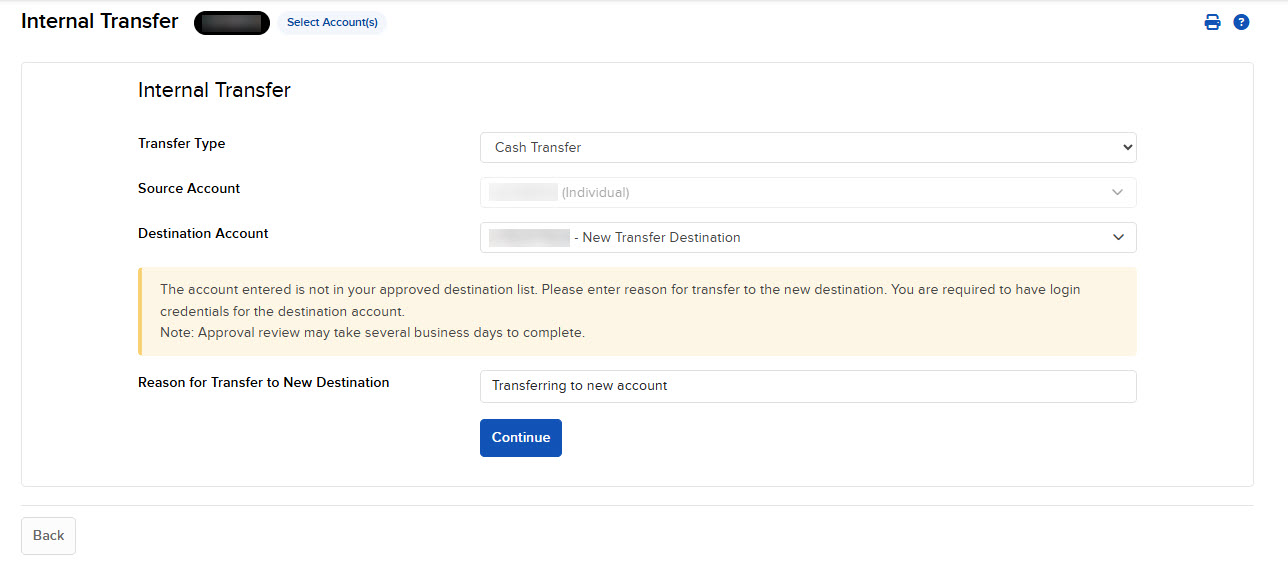Click the approved destination list warning text
This screenshot has height=564, width=1288.
(620, 290)
